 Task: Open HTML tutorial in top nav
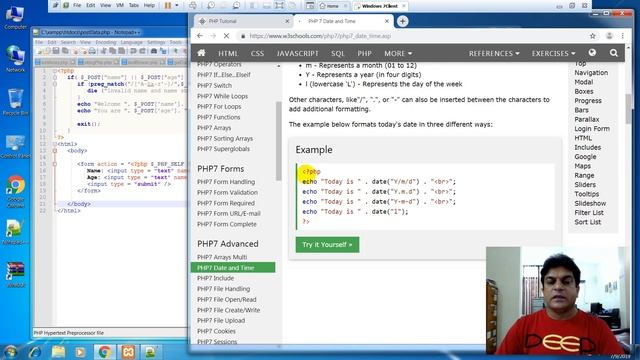click(x=228, y=53)
